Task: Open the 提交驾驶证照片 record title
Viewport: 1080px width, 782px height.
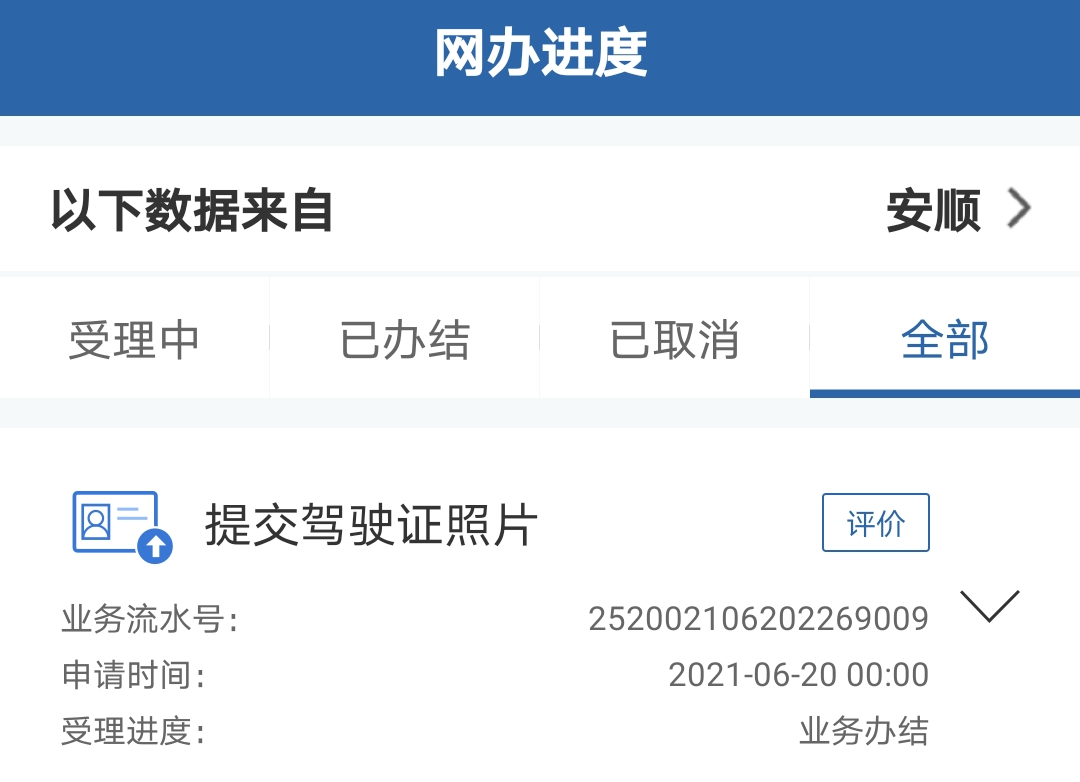Action: click(x=371, y=524)
